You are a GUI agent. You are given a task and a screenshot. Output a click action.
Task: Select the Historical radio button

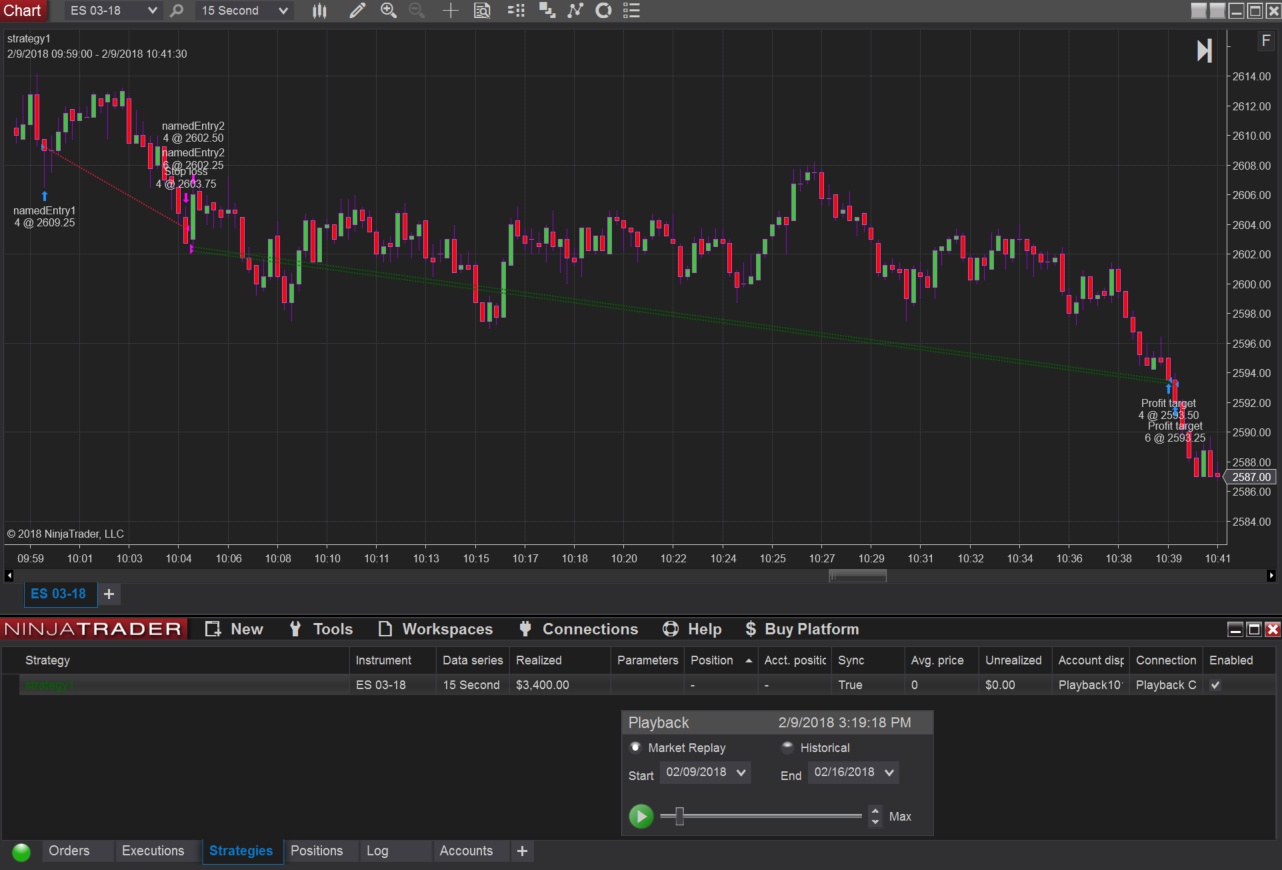tap(788, 747)
